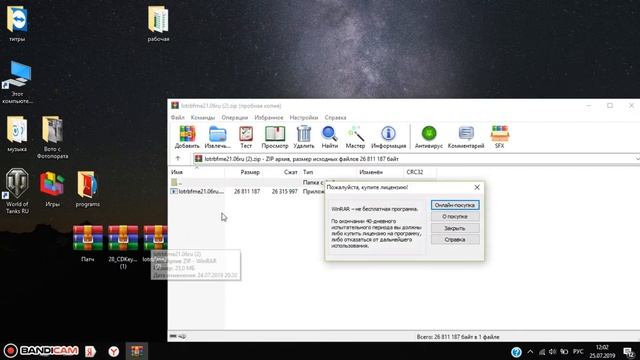The width and height of the screenshot is (640, 360).
Task: Switch the РУС input language
Action: click(x=578, y=351)
